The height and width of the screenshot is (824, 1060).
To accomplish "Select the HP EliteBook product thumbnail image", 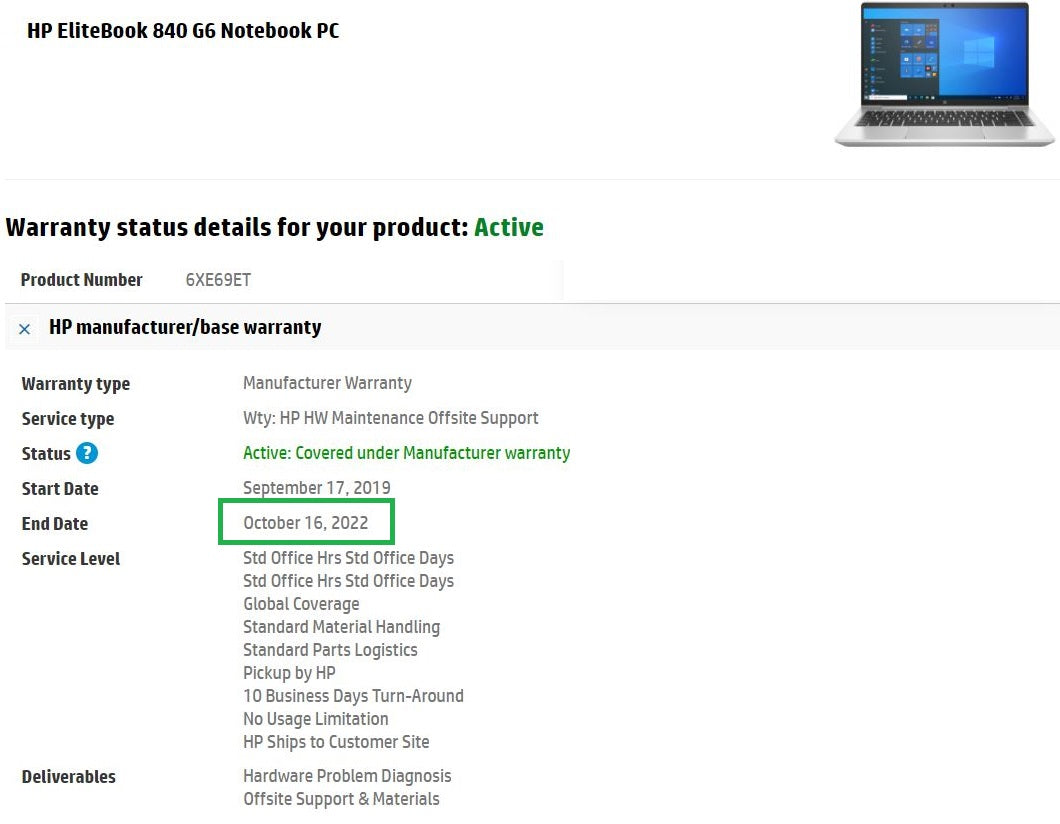I will click(943, 75).
